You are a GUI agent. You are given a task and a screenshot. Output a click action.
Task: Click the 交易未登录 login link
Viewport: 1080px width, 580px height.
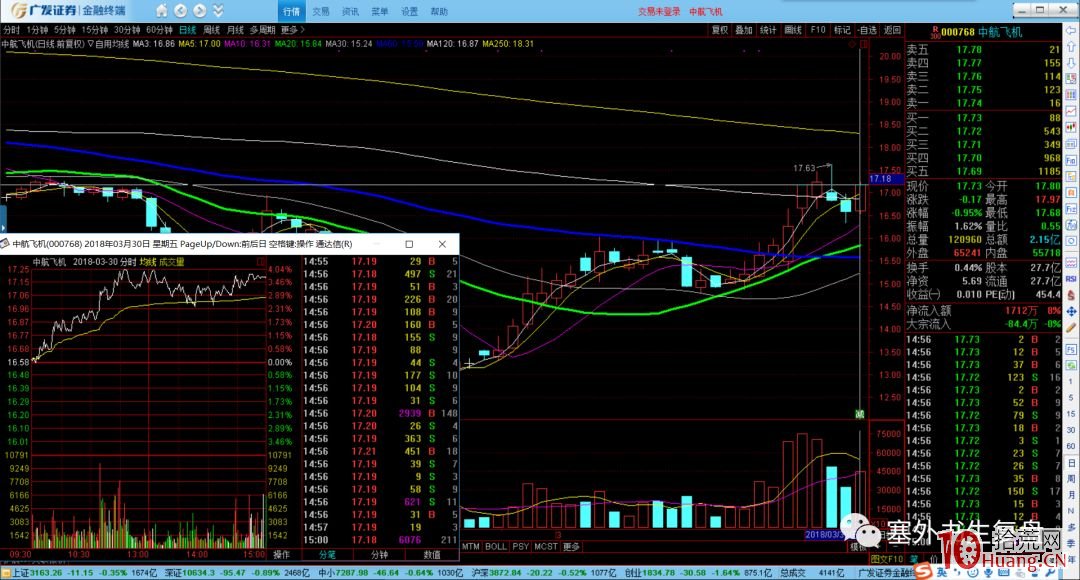point(659,12)
